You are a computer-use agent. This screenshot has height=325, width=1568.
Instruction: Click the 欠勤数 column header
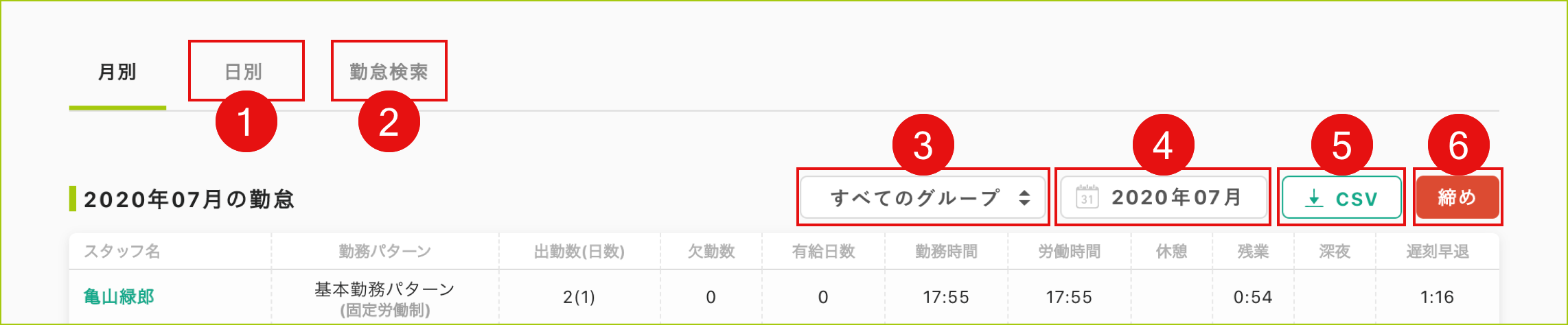pyautogui.click(x=711, y=252)
